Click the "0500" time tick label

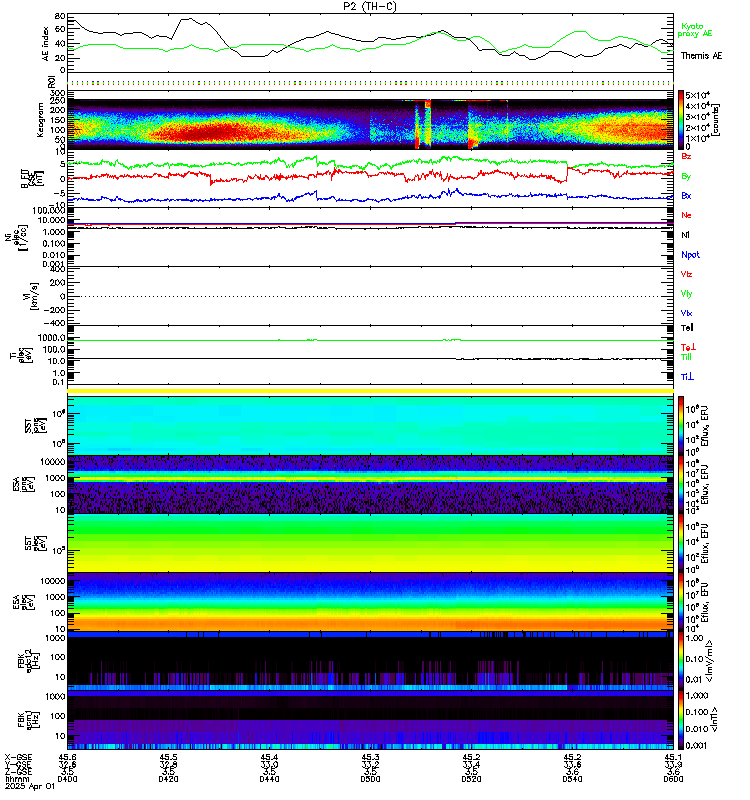(x=370, y=779)
